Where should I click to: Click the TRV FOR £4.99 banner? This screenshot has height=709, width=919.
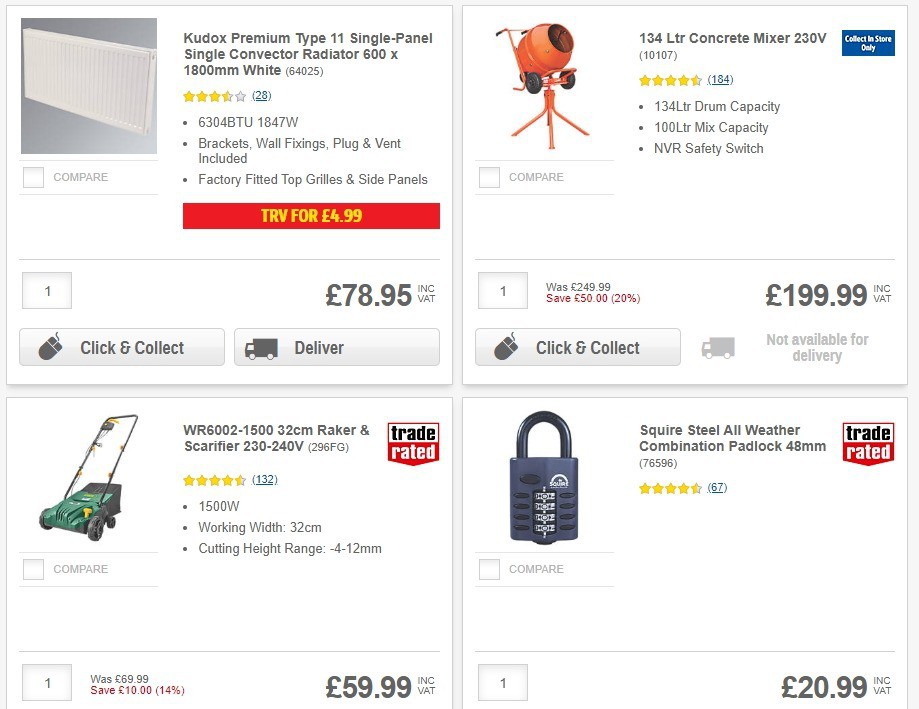coord(310,216)
